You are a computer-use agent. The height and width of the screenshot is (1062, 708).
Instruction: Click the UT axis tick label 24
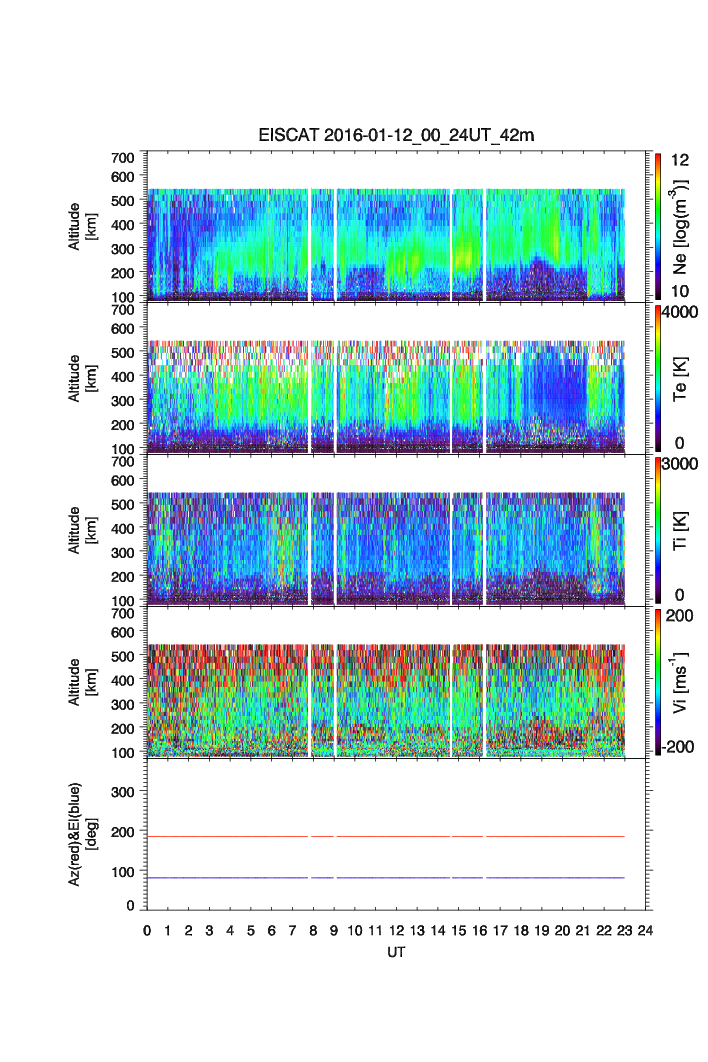tap(646, 931)
